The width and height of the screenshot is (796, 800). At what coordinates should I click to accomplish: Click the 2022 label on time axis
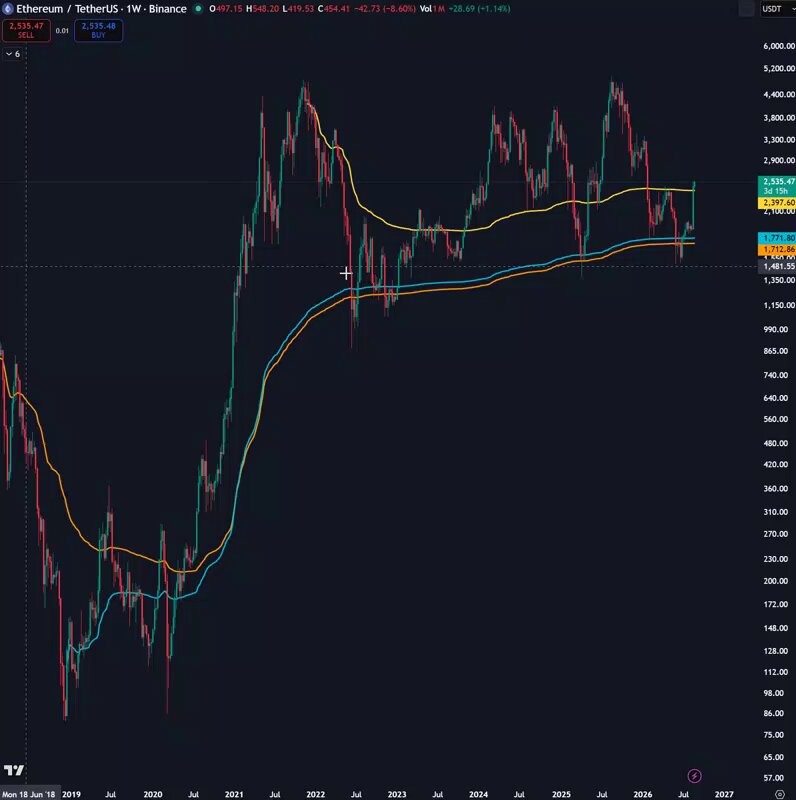[315, 794]
